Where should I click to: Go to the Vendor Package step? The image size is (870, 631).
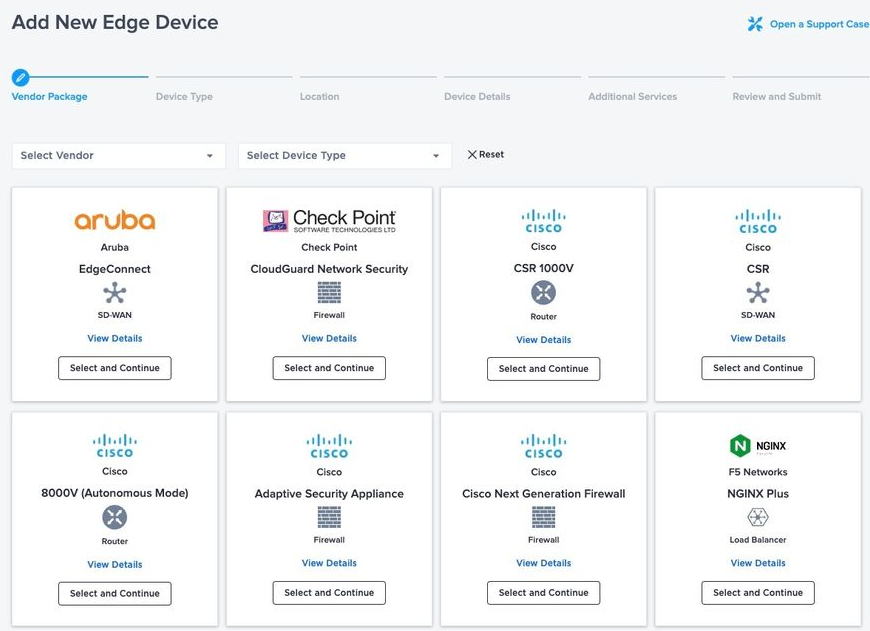point(49,97)
